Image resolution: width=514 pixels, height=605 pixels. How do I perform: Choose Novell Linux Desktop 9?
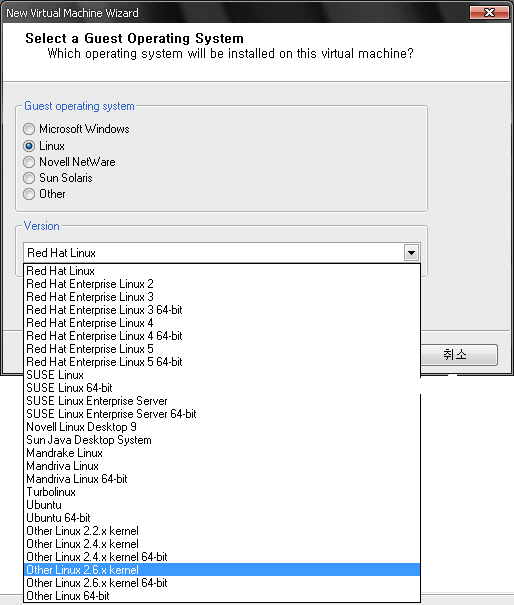222,427
